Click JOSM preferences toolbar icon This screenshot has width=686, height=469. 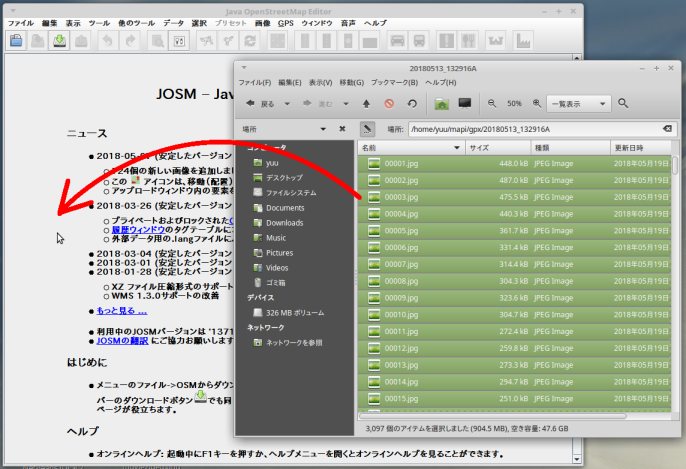point(179,41)
